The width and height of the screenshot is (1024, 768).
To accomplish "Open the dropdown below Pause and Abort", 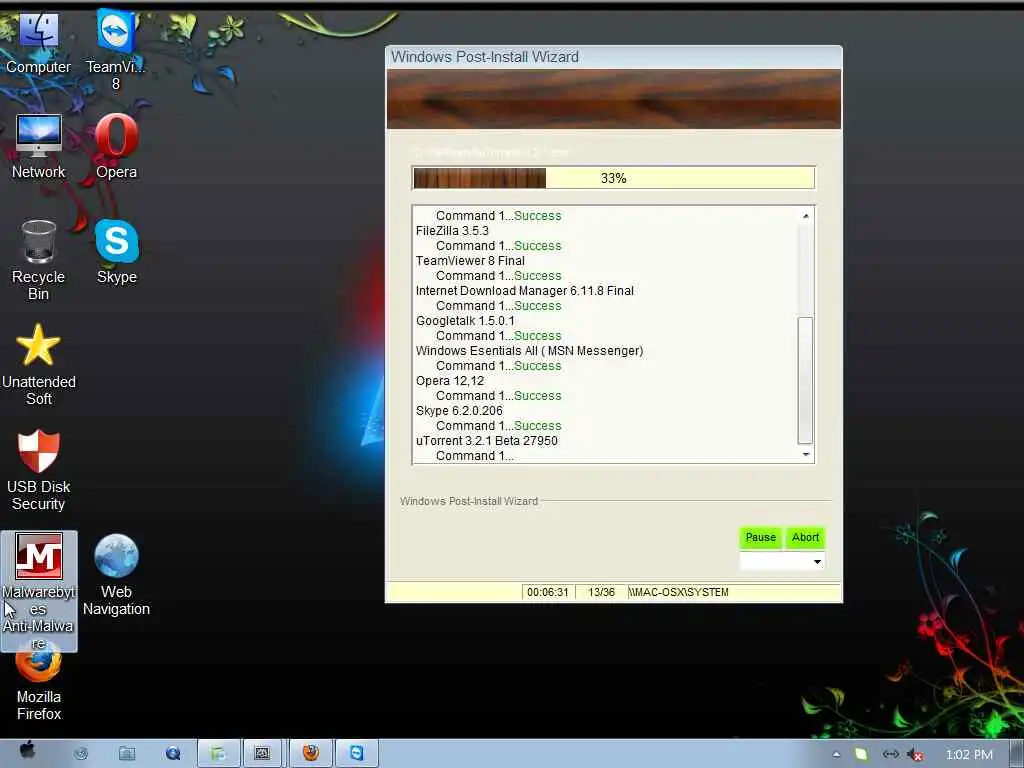I will point(782,561).
